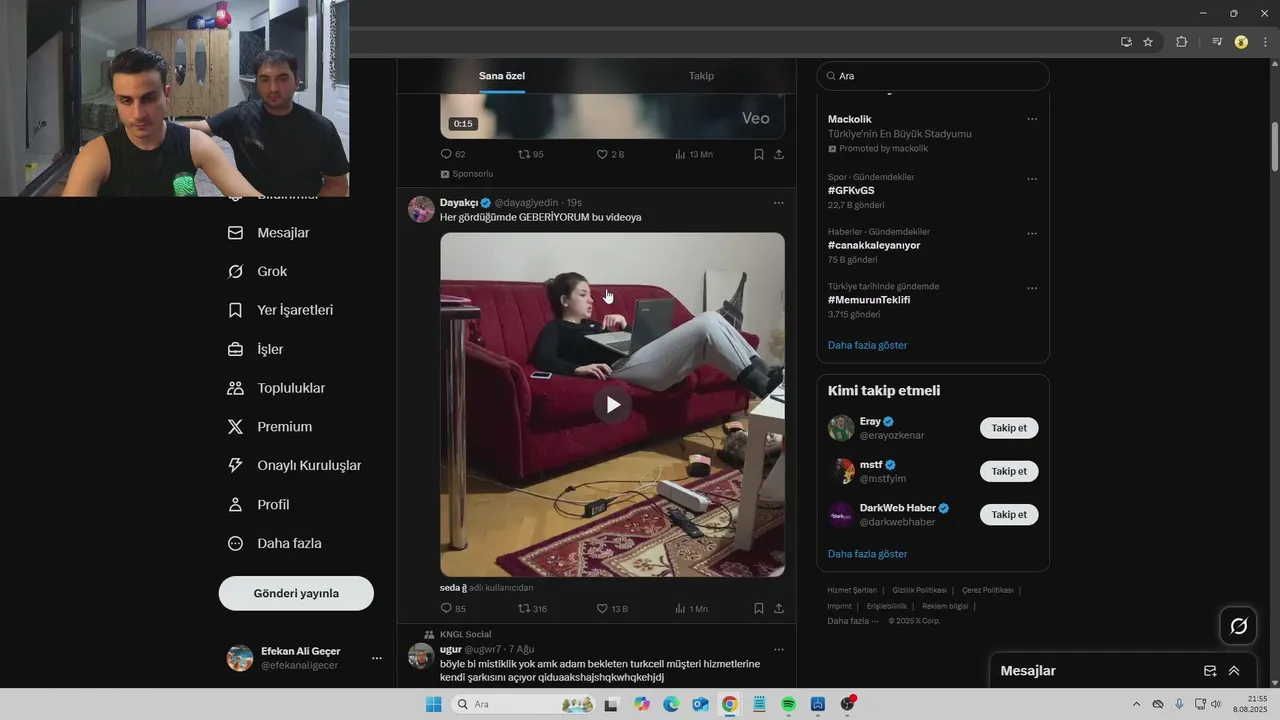The height and width of the screenshot is (720, 1280).
Task: Open more options on Dayakçı's post
Action: (x=779, y=203)
